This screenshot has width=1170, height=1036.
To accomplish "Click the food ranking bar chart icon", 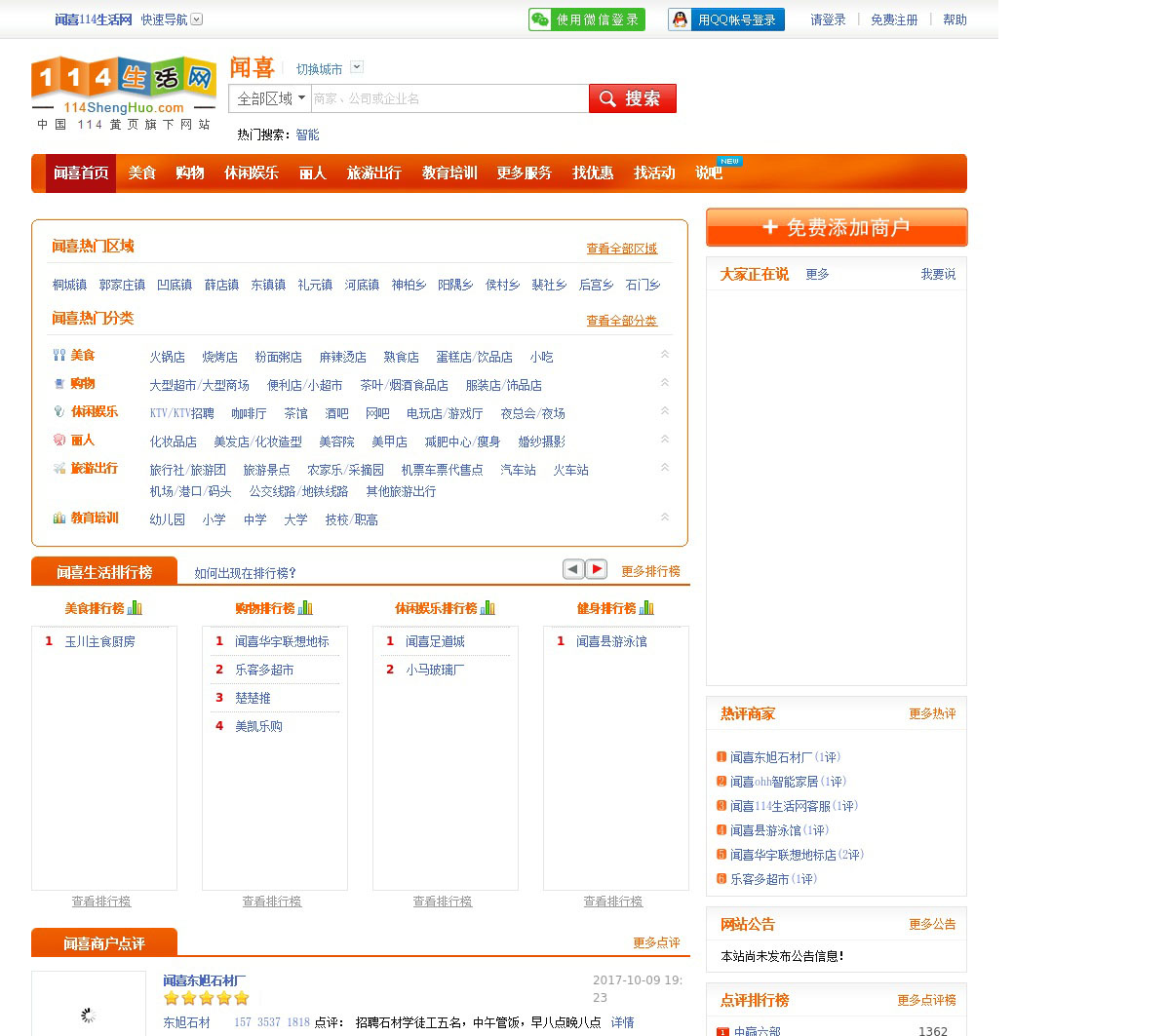I will 135,608.
